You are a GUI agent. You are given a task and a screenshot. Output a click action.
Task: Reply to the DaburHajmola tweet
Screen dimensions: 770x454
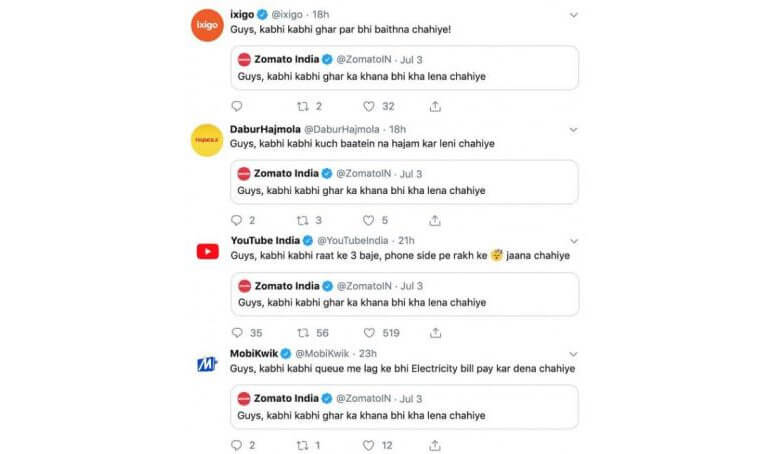click(236, 220)
